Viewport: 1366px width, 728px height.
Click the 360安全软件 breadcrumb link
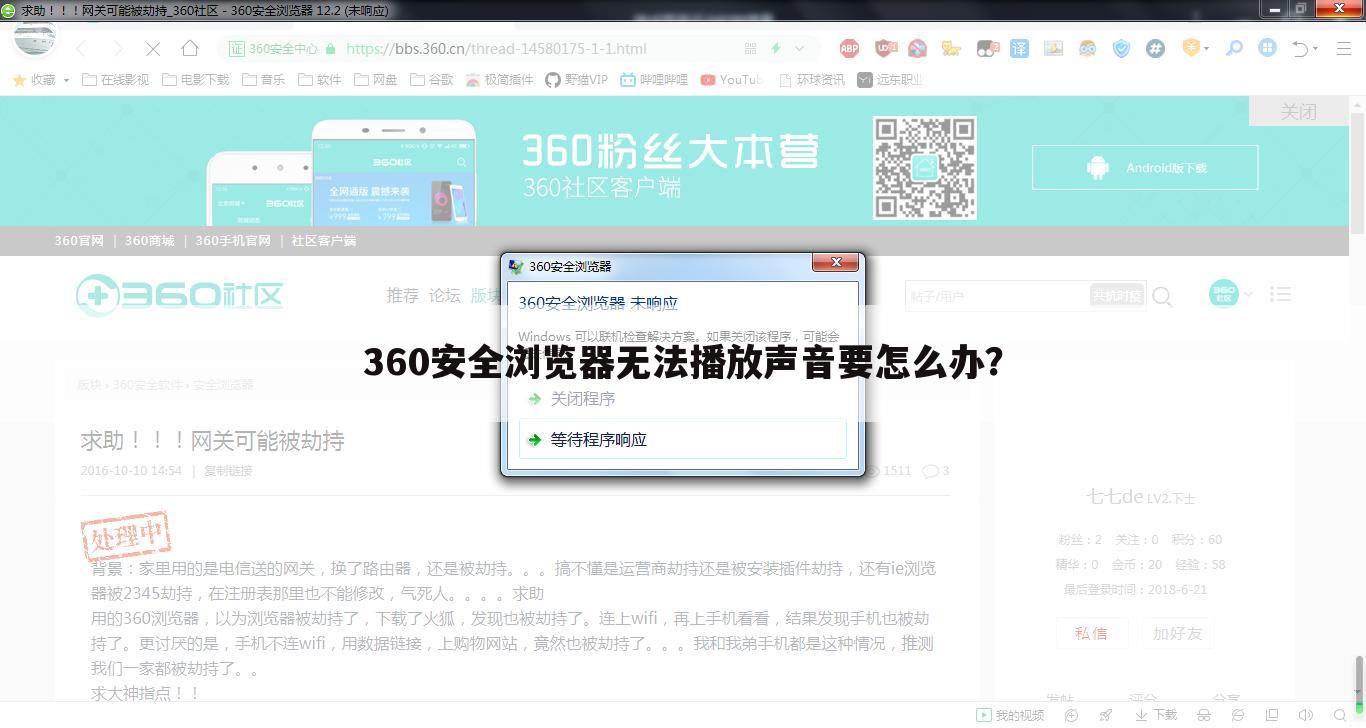pyautogui.click(x=147, y=384)
